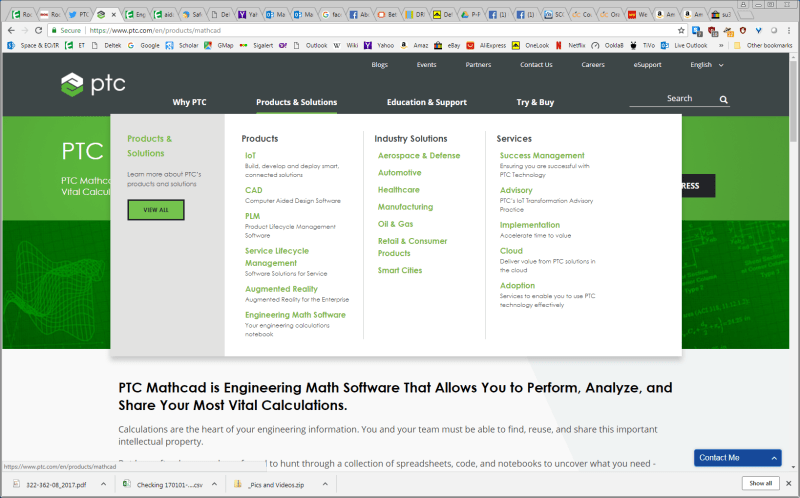800x498 pixels.
Task: Open the Google Scholar bookmark
Action: 182,45
